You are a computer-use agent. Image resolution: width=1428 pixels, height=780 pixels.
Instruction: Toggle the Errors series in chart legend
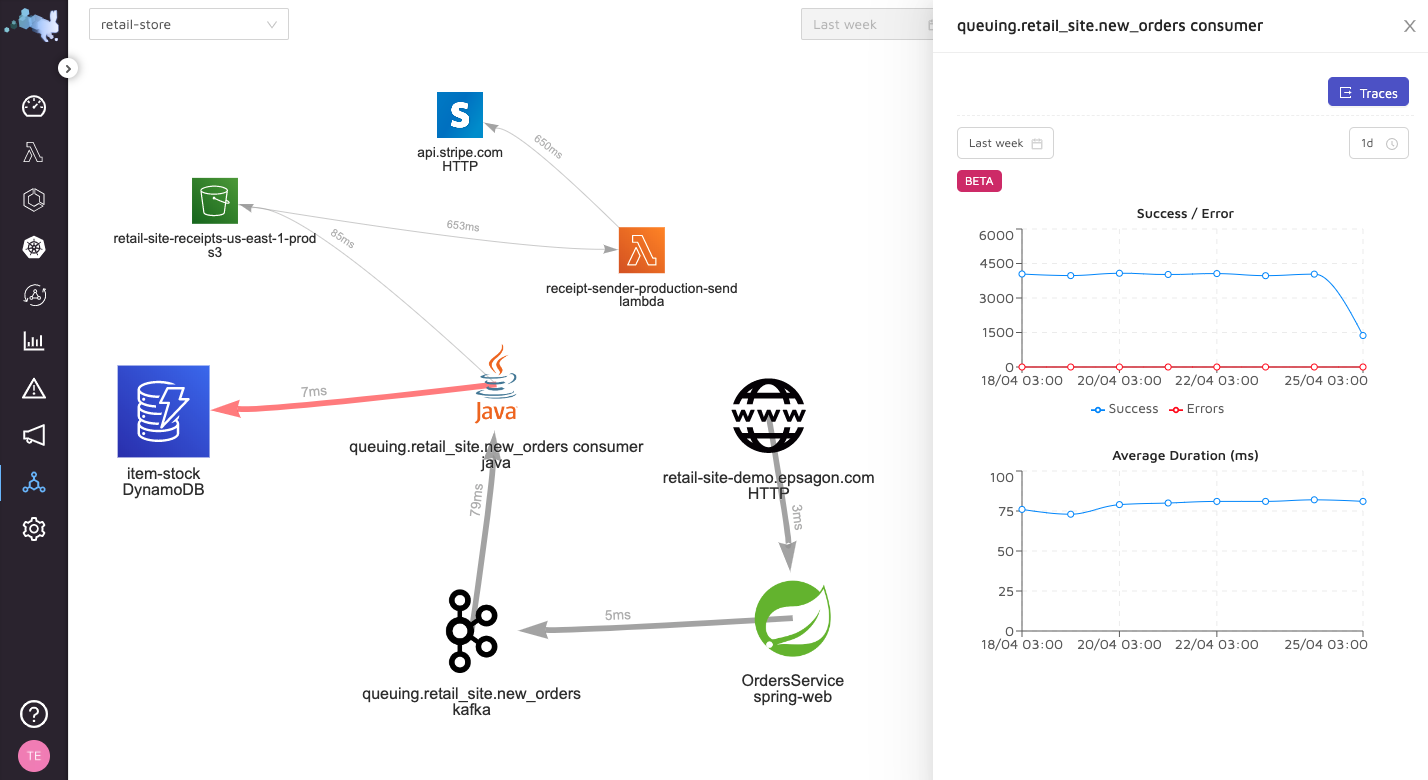click(1196, 409)
